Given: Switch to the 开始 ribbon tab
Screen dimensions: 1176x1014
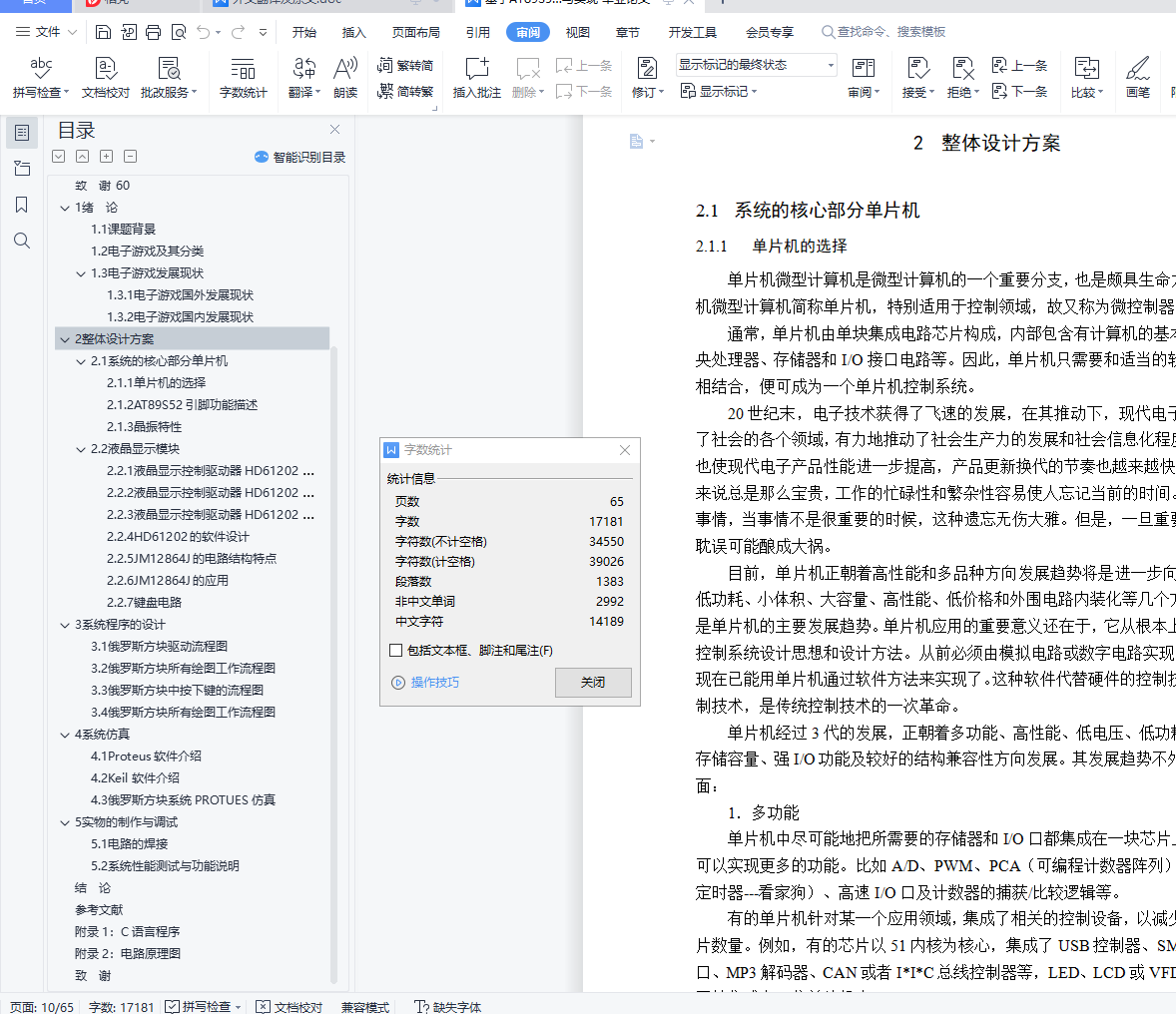Looking at the screenshot, I should click(x=303, y=32).
